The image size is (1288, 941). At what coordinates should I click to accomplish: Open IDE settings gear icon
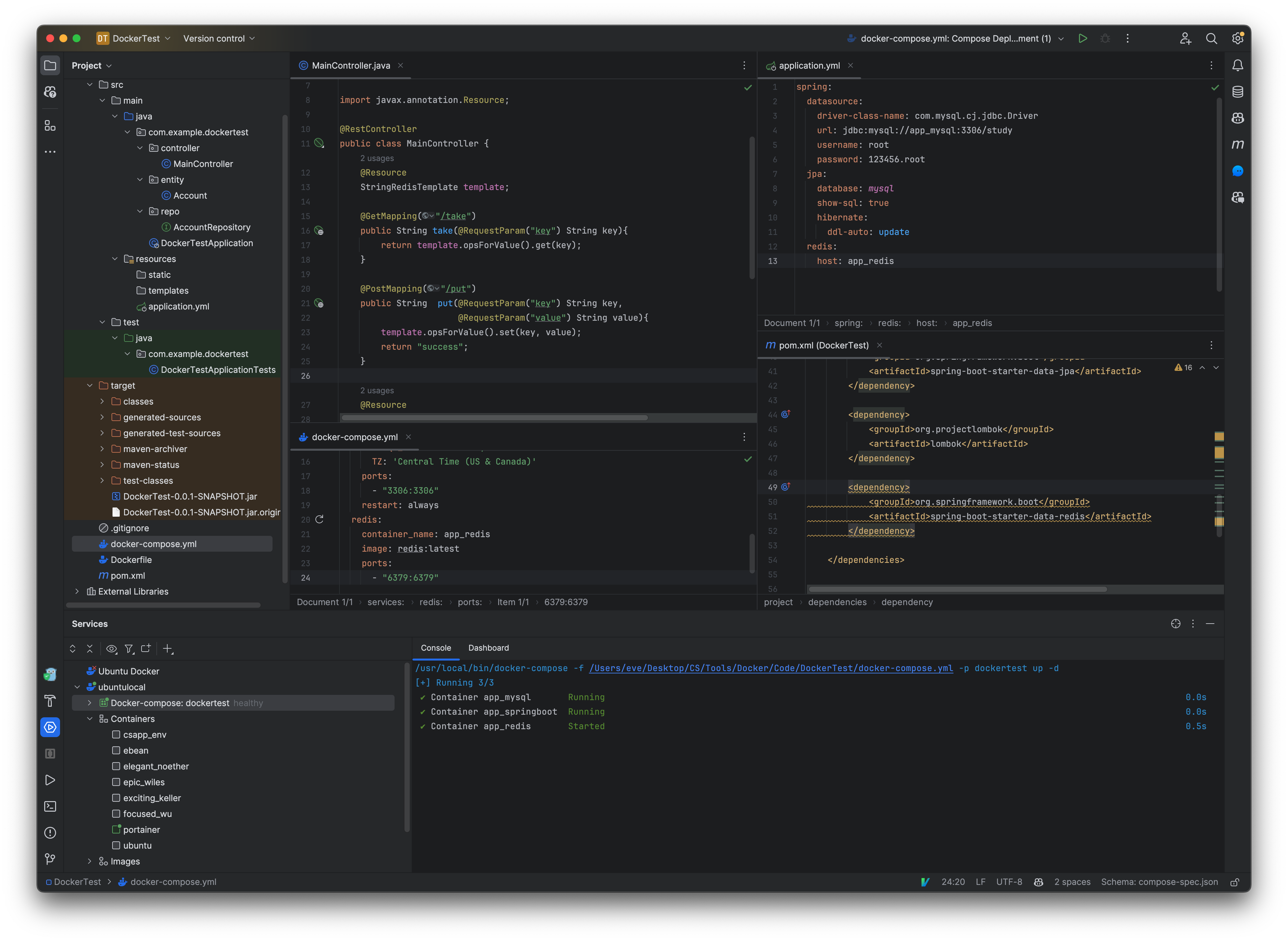pyautogui.click(x=1238, y=38)
